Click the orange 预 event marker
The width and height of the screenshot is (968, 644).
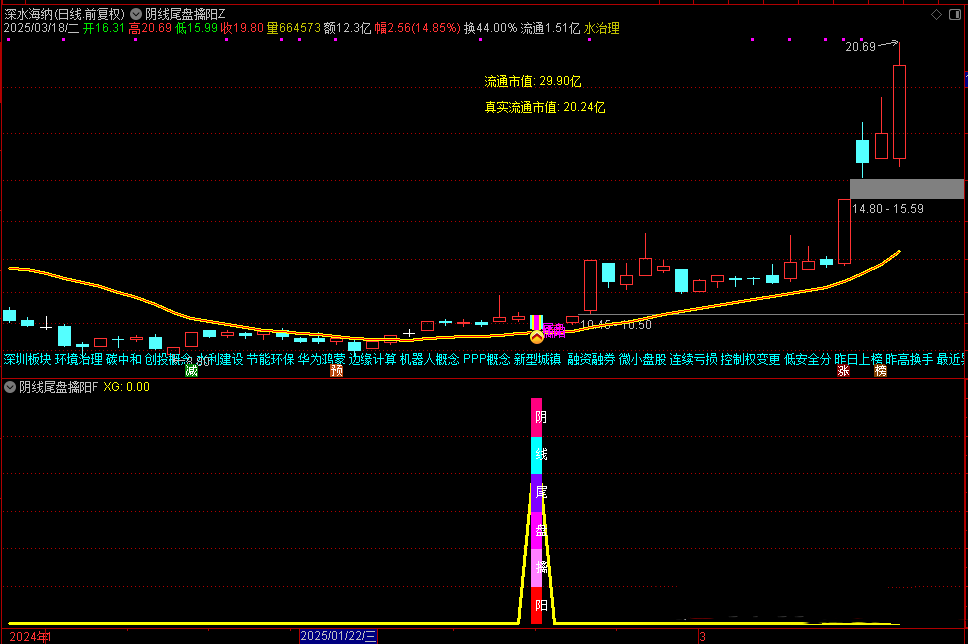pos(337,371)
